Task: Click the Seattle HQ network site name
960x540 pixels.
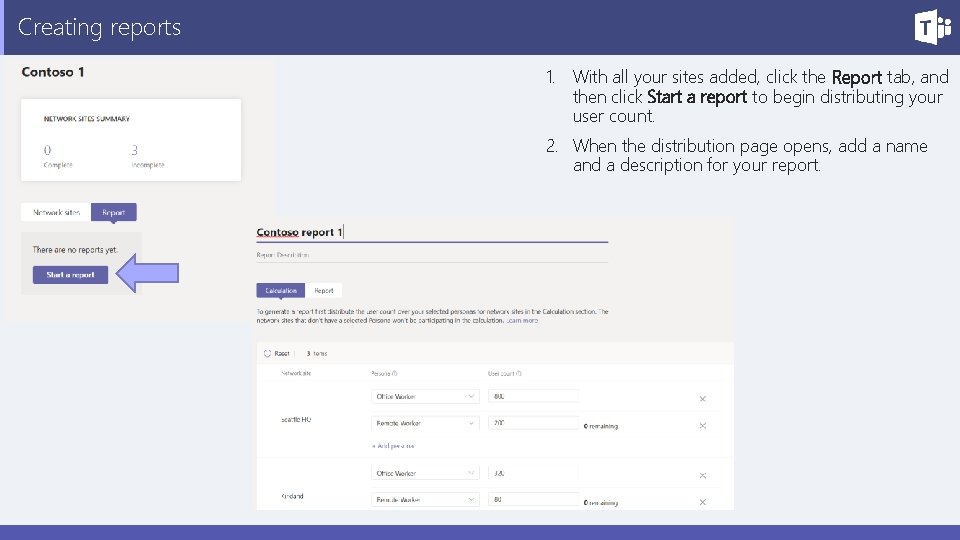Action: coord(296,419)
